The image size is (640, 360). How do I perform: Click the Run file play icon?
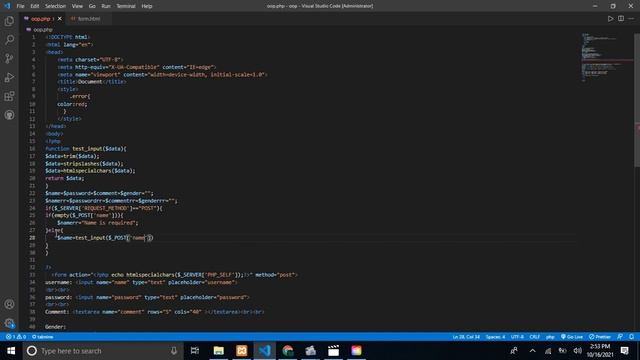pyautogui.click(x=610, y=18)
